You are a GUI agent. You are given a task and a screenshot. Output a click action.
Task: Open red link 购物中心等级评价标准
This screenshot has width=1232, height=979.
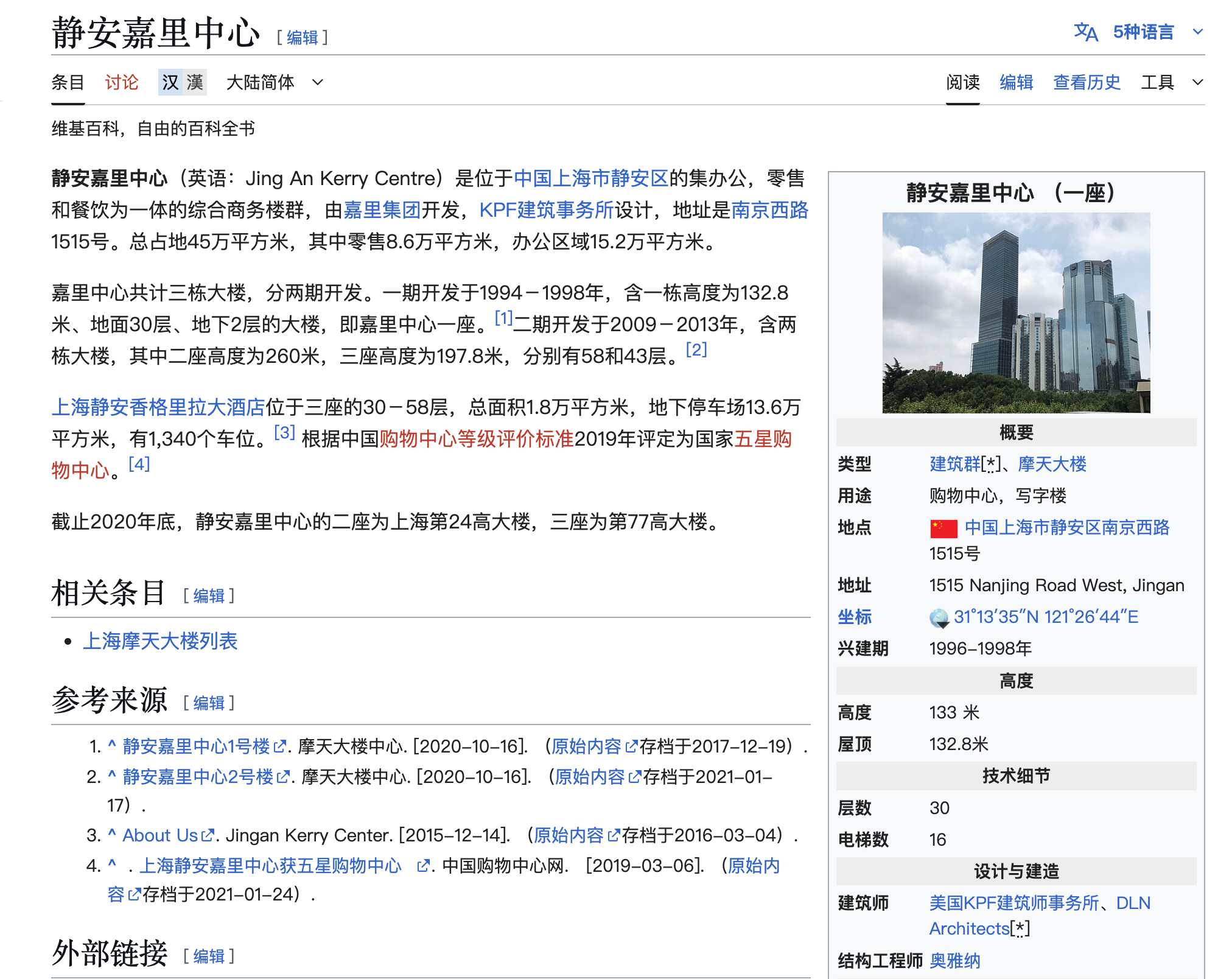pos(477,439)
